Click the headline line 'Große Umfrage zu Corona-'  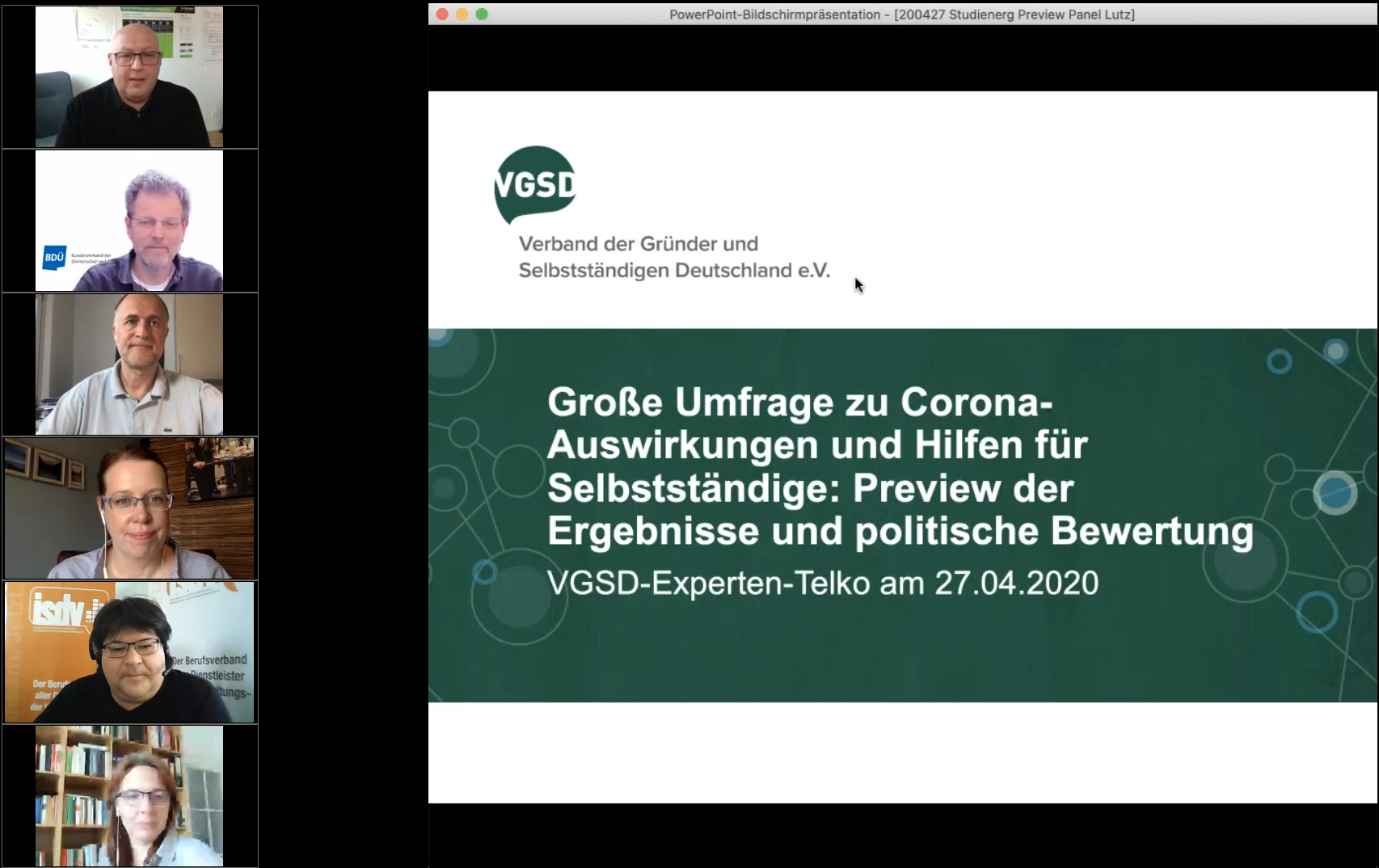(800, 402)
